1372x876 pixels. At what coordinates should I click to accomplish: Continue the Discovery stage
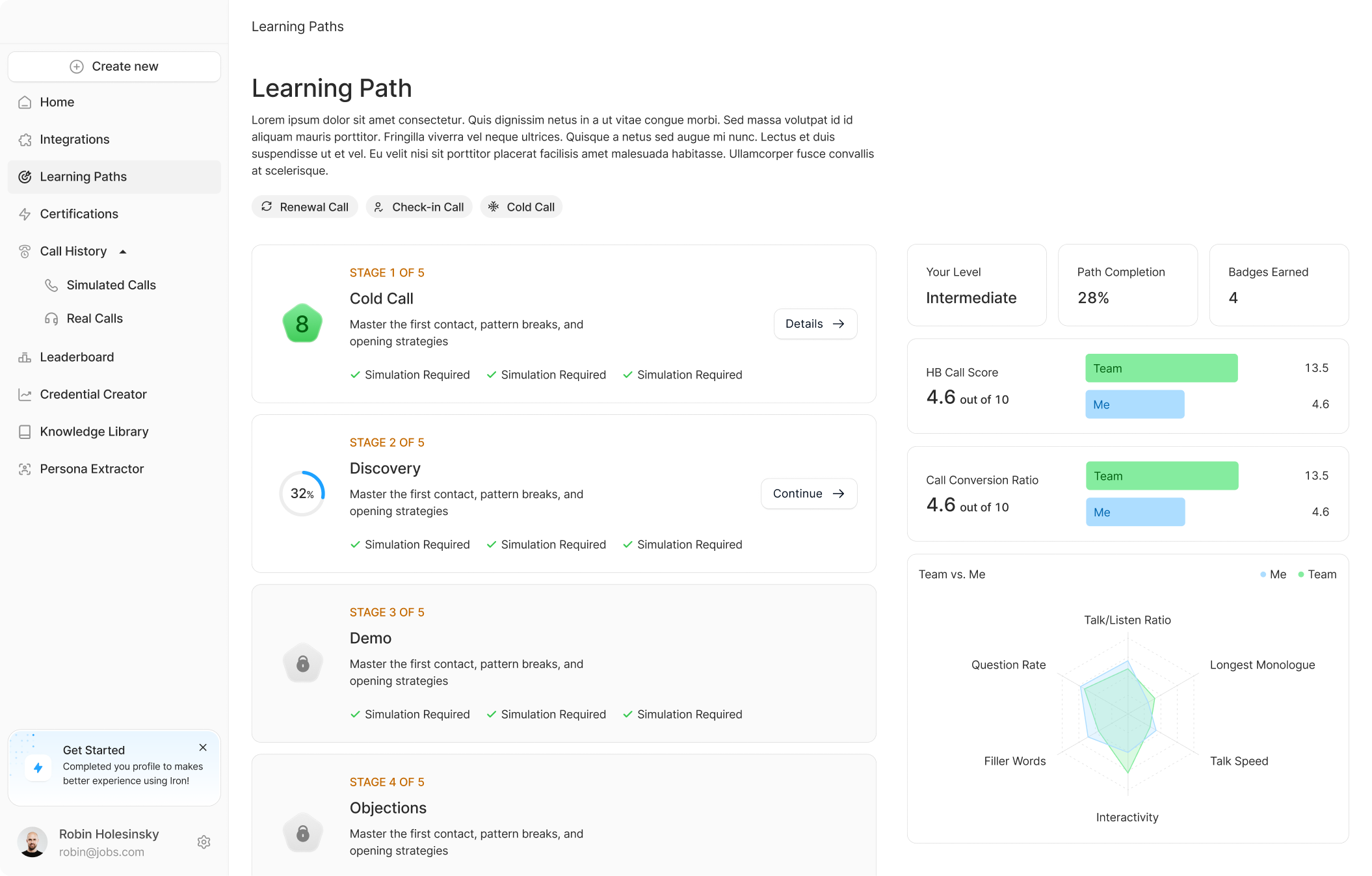809,494
